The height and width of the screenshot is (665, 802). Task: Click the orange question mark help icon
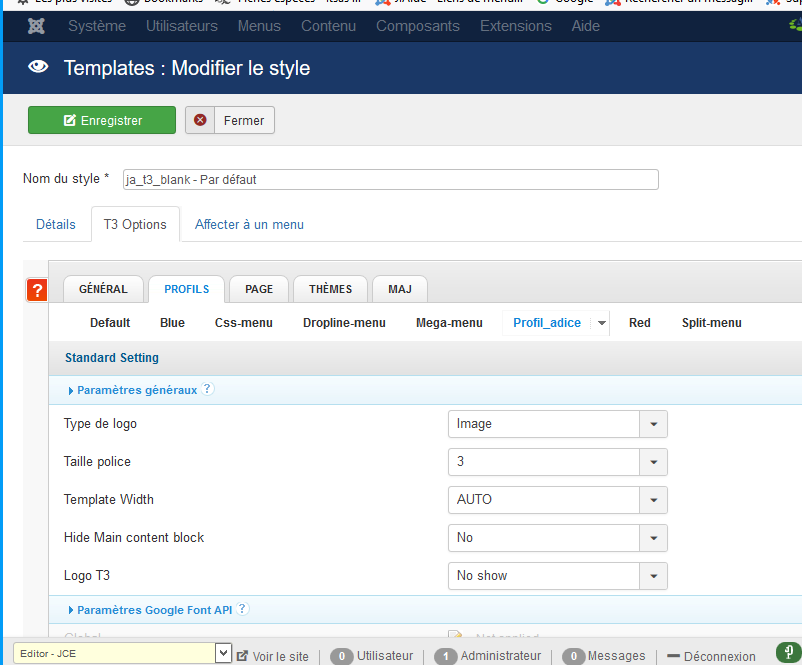[37, 291]
